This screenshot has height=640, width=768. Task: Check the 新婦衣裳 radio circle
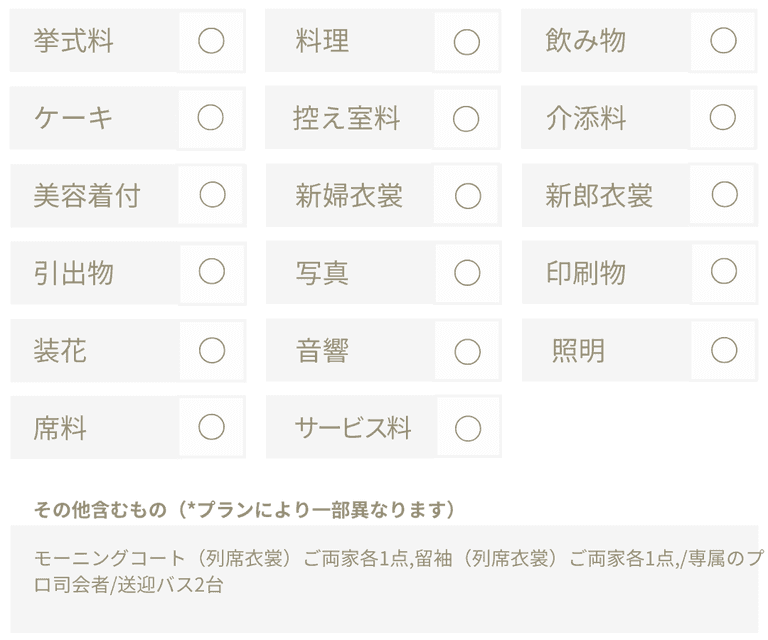coord(468,196)
